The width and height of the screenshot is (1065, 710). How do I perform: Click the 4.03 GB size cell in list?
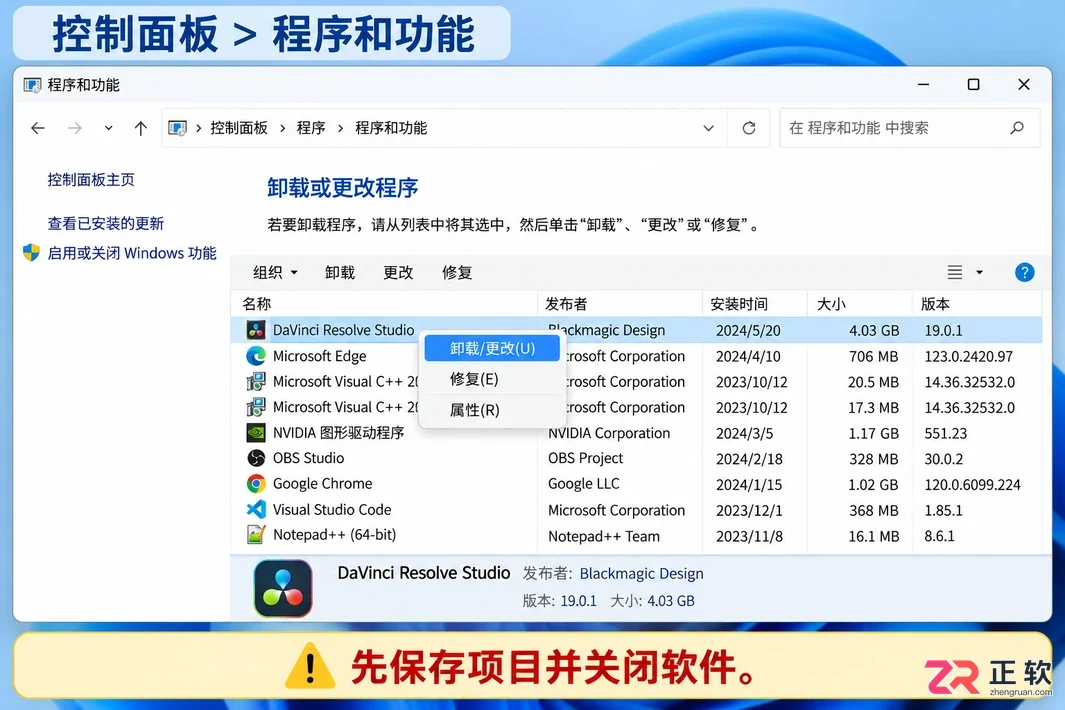[873, 330]
